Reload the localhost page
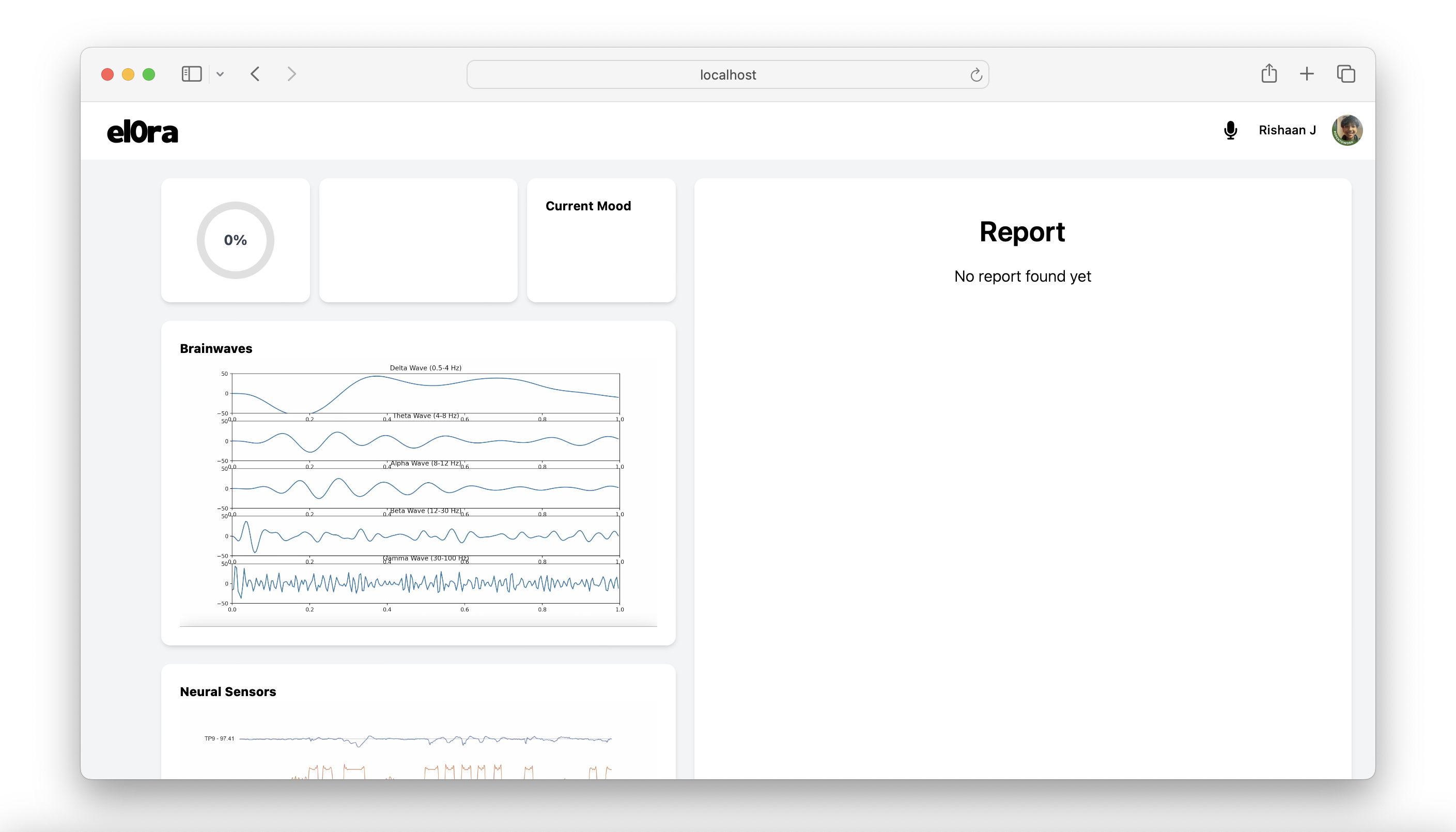Screen dimensions: 1456x832 click(975, 75)
